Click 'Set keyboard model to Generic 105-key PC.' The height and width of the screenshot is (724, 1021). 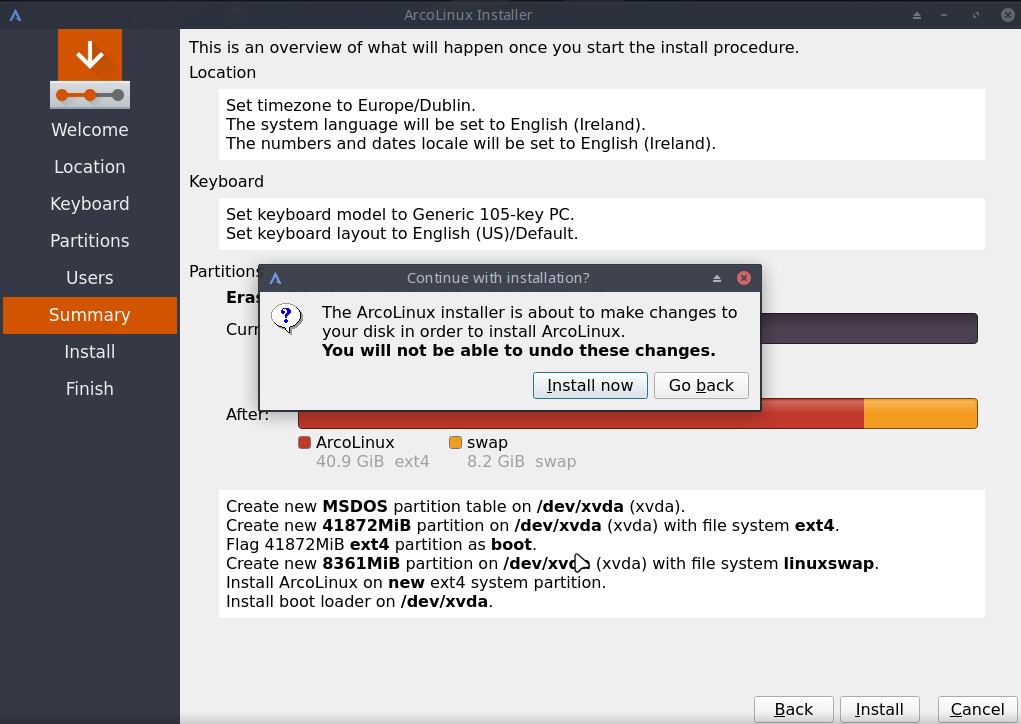tap(400, 214)
